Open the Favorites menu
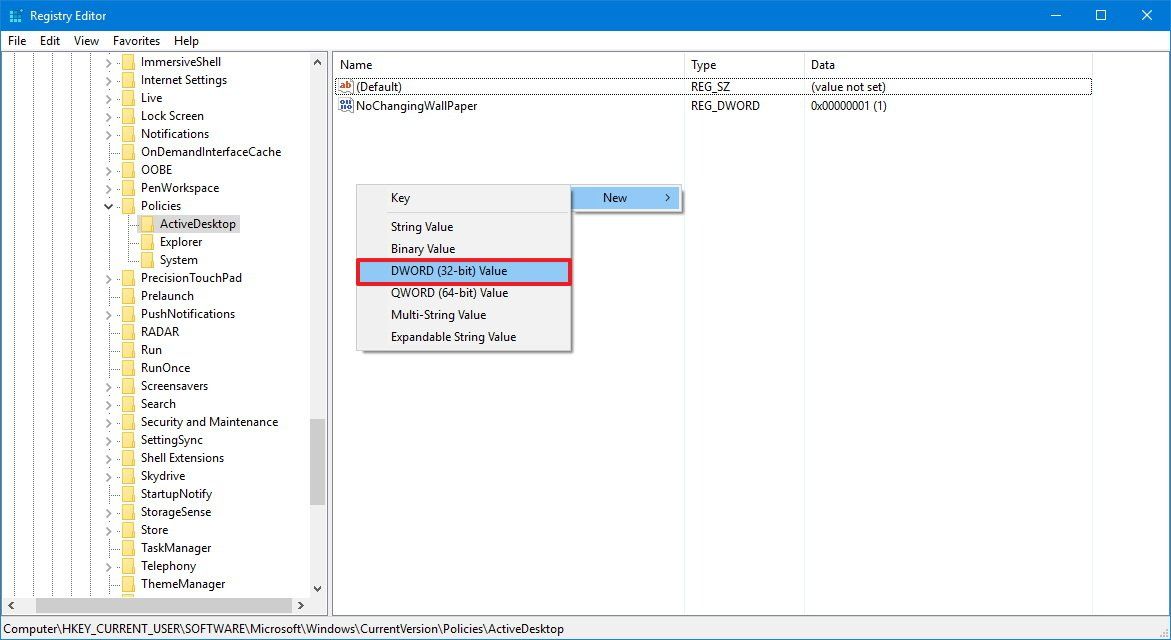Screen dimensions: 1171x640 [136, 41]
